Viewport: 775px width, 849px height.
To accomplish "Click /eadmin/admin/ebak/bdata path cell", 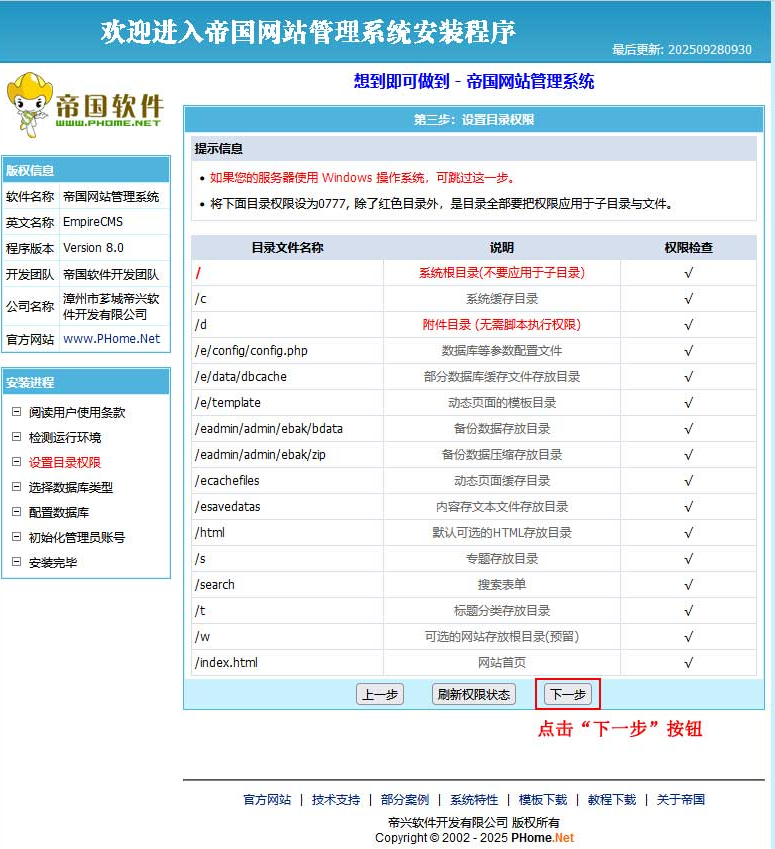I will [x=288, y=429].
